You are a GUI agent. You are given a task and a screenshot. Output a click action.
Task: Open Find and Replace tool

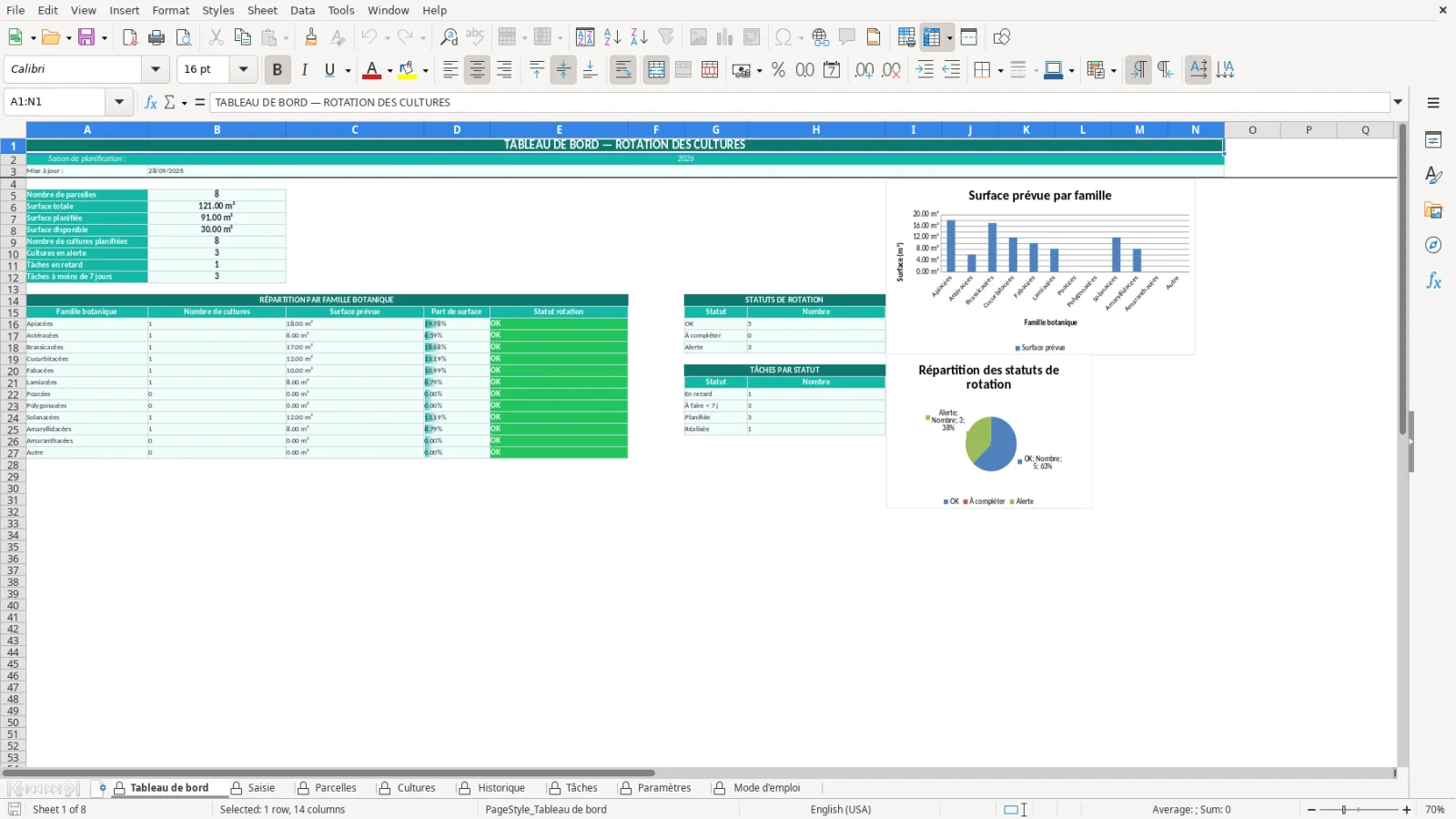[x=449, y=37]
